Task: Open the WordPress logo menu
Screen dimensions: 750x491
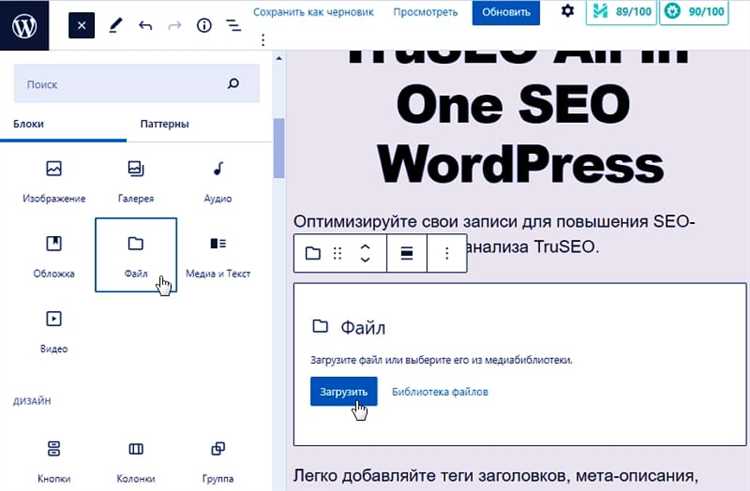Action: pos(24,25)
